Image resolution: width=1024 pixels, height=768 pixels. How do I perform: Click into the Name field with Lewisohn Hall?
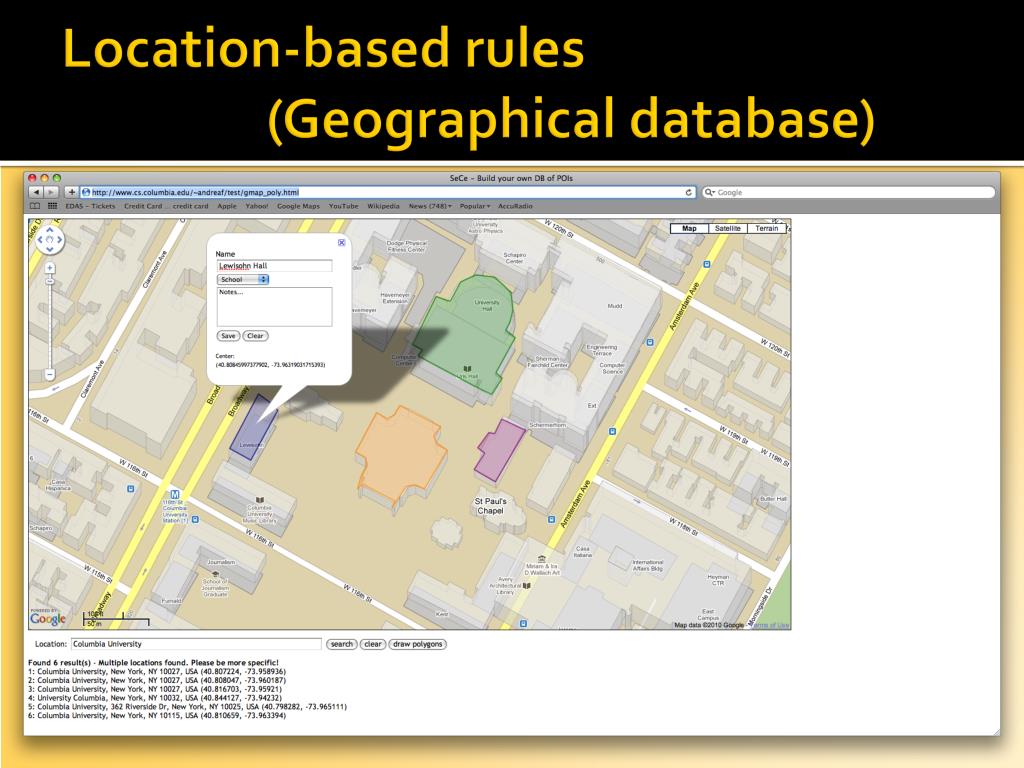point(274,266)
